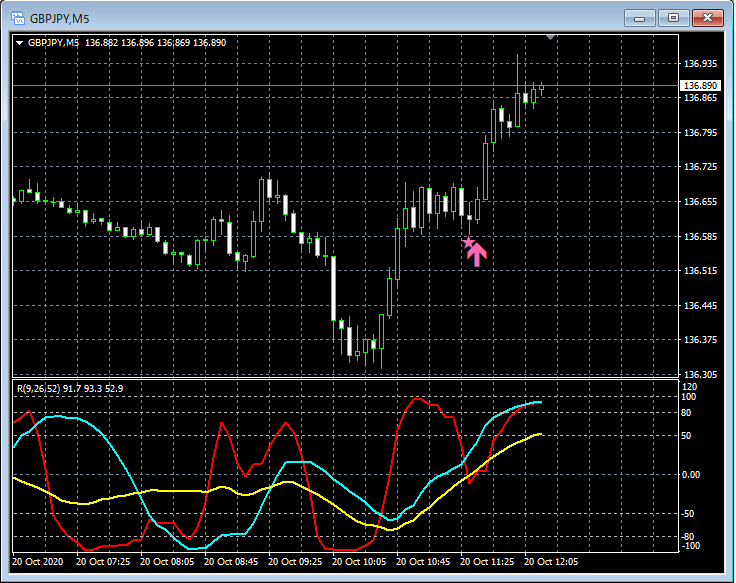The width and height of the screenshot is (736, 583).
Task: Maximize the GBPJPY,M5 chart window
Action: click(673, 18)
